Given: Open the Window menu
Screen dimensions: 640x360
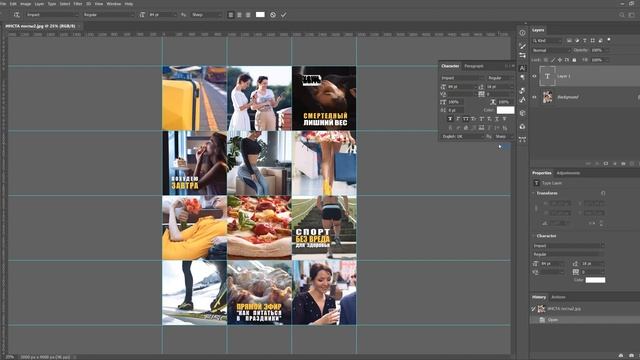Looking at the screenshot, I should 113,4.
